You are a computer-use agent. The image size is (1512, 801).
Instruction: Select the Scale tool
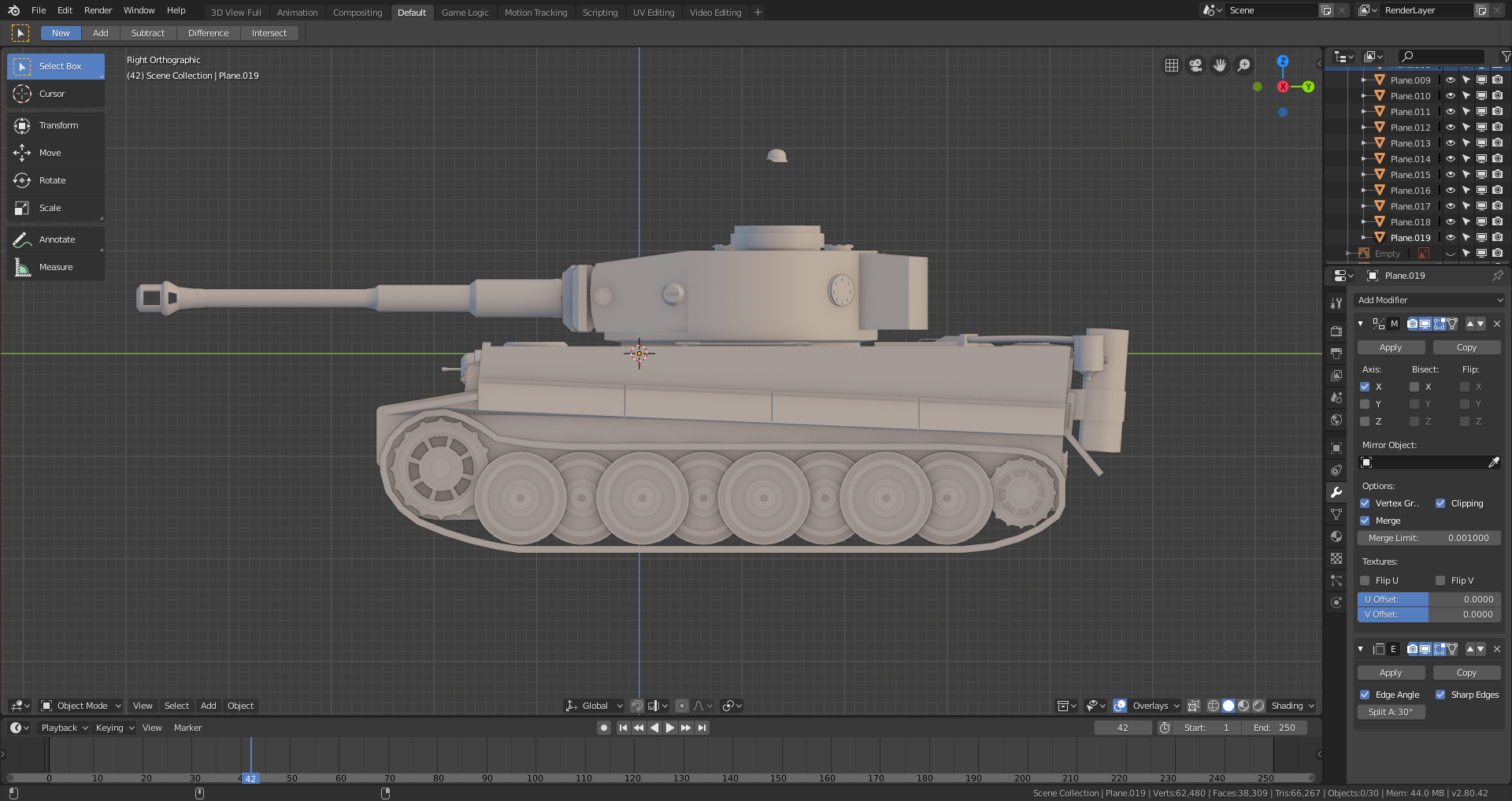[56, 208]
